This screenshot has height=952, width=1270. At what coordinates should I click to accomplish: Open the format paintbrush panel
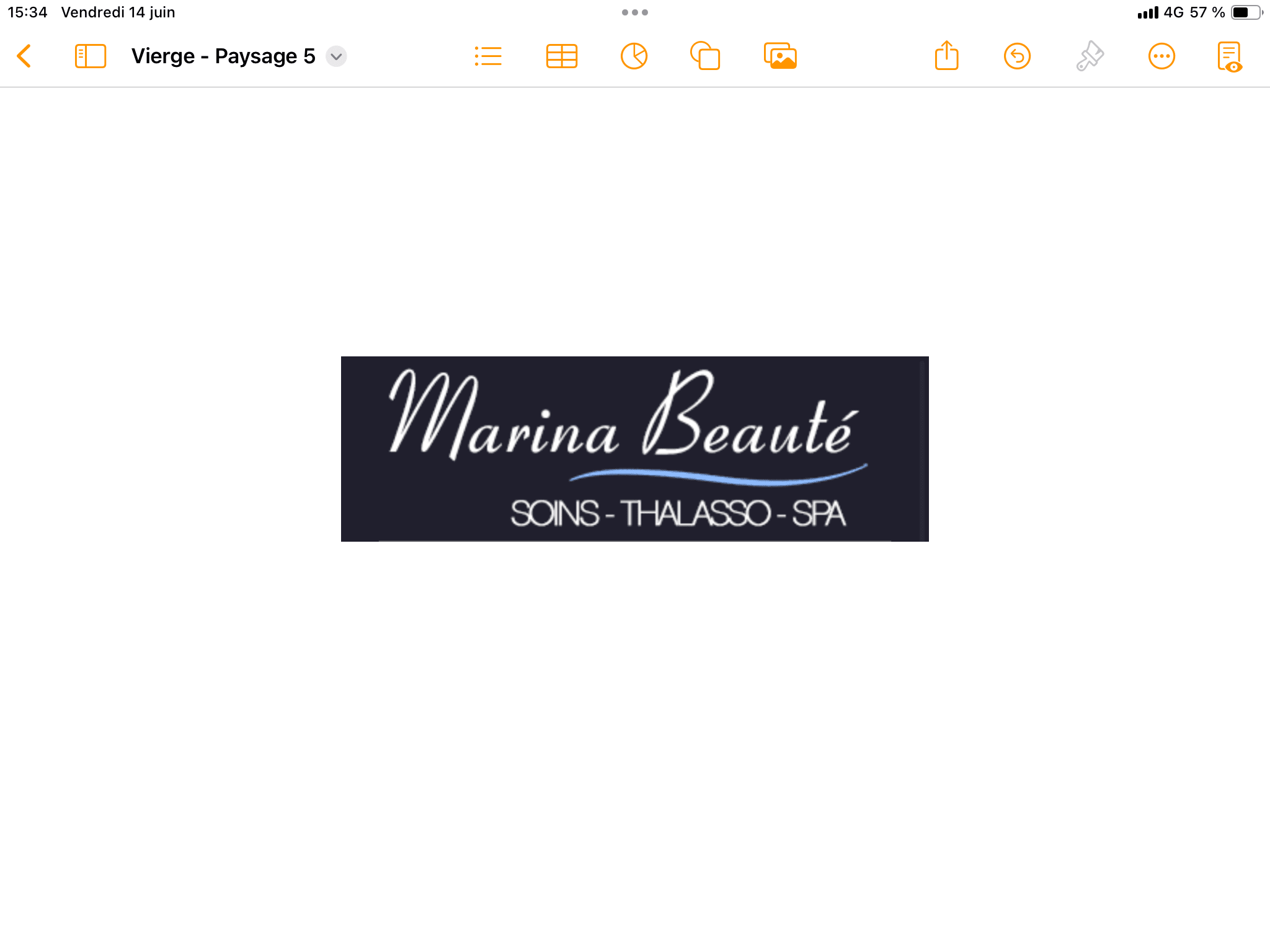[x=1090, y=56]
